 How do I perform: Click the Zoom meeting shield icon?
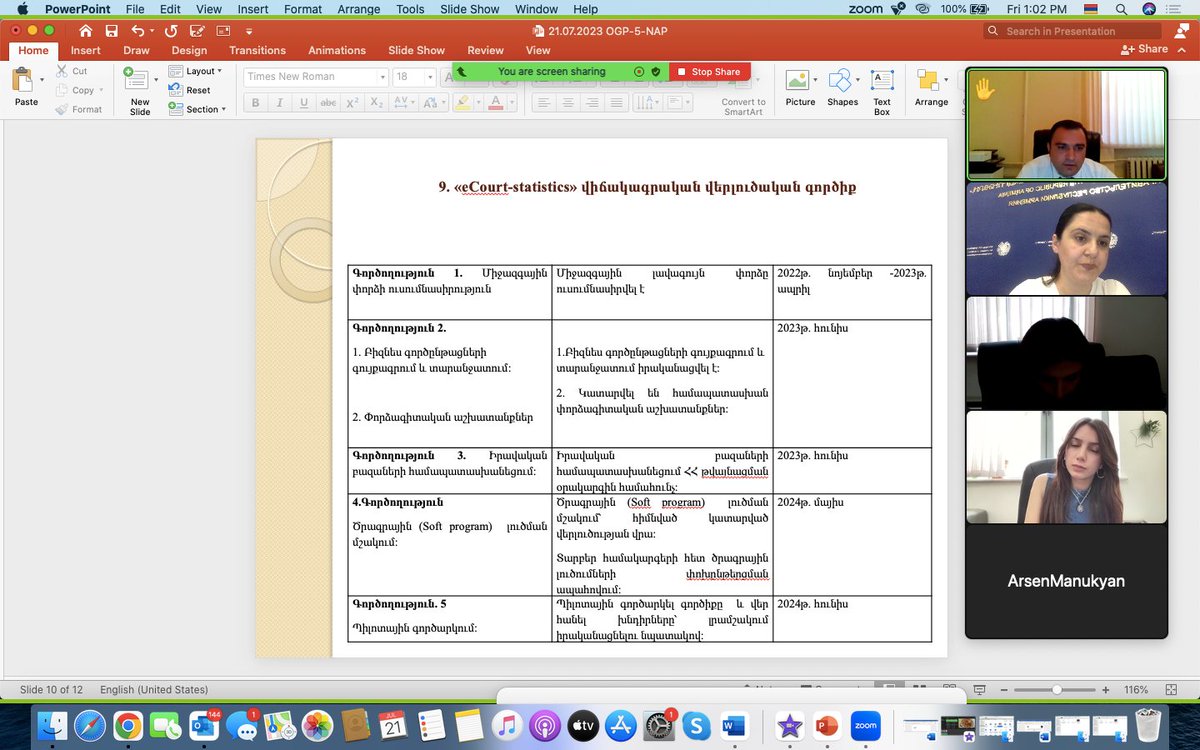click(x=655, y=72)
